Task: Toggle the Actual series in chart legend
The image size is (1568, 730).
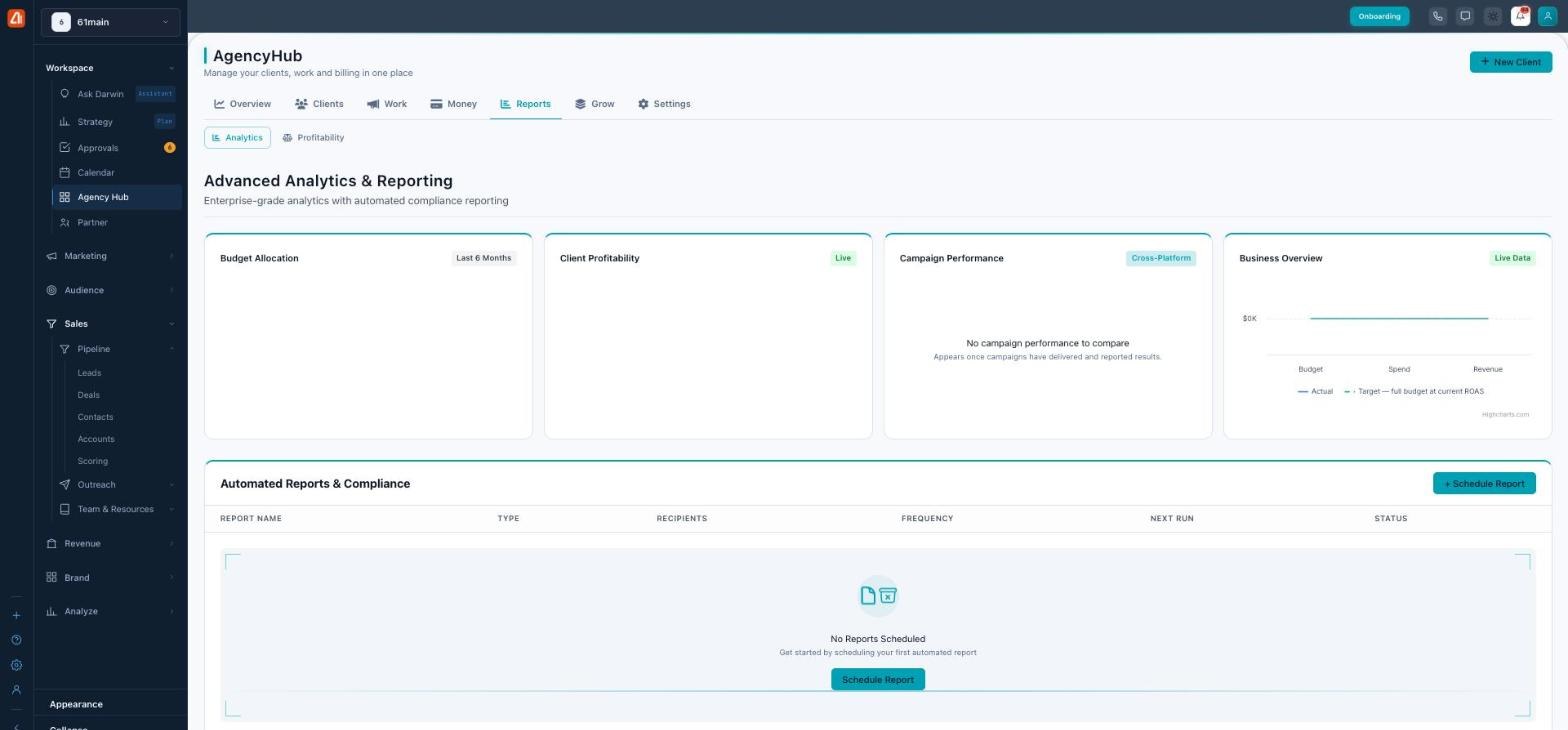Action: click(1315, 392)
